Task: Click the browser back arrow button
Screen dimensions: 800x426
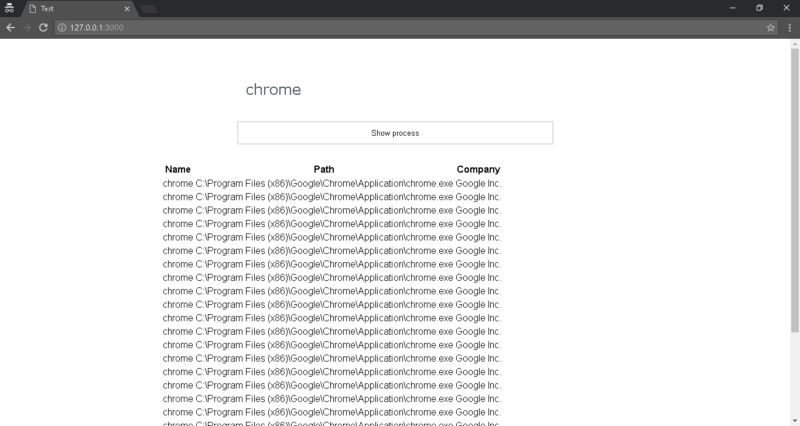Action: (x=10, y=27)
